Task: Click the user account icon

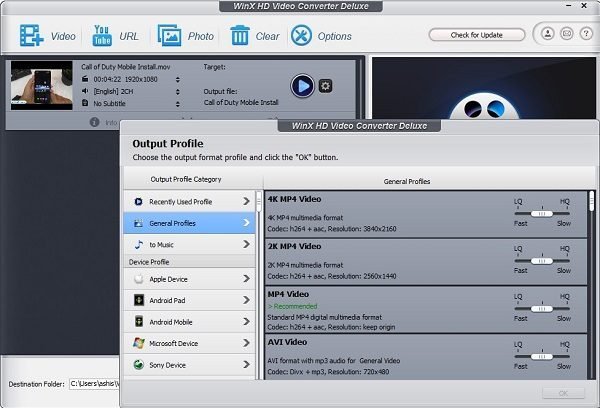Action: 548,34
